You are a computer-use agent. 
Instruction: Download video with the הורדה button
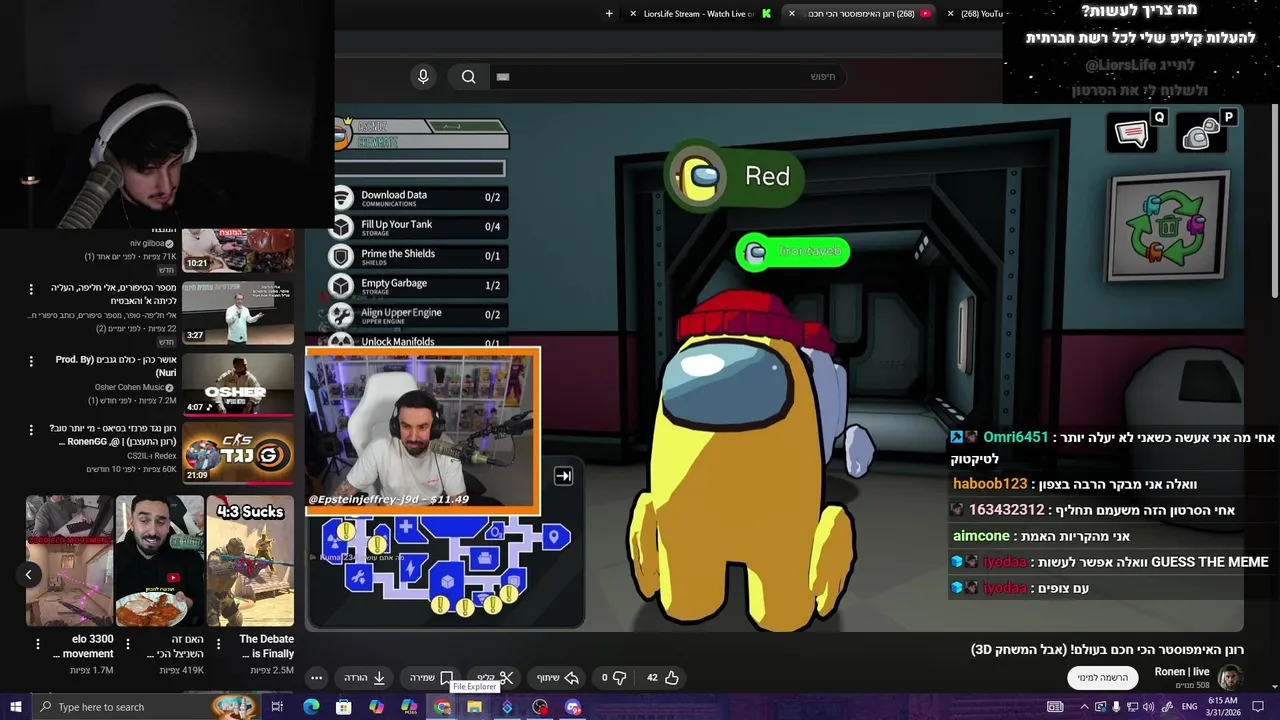point(365,677)
